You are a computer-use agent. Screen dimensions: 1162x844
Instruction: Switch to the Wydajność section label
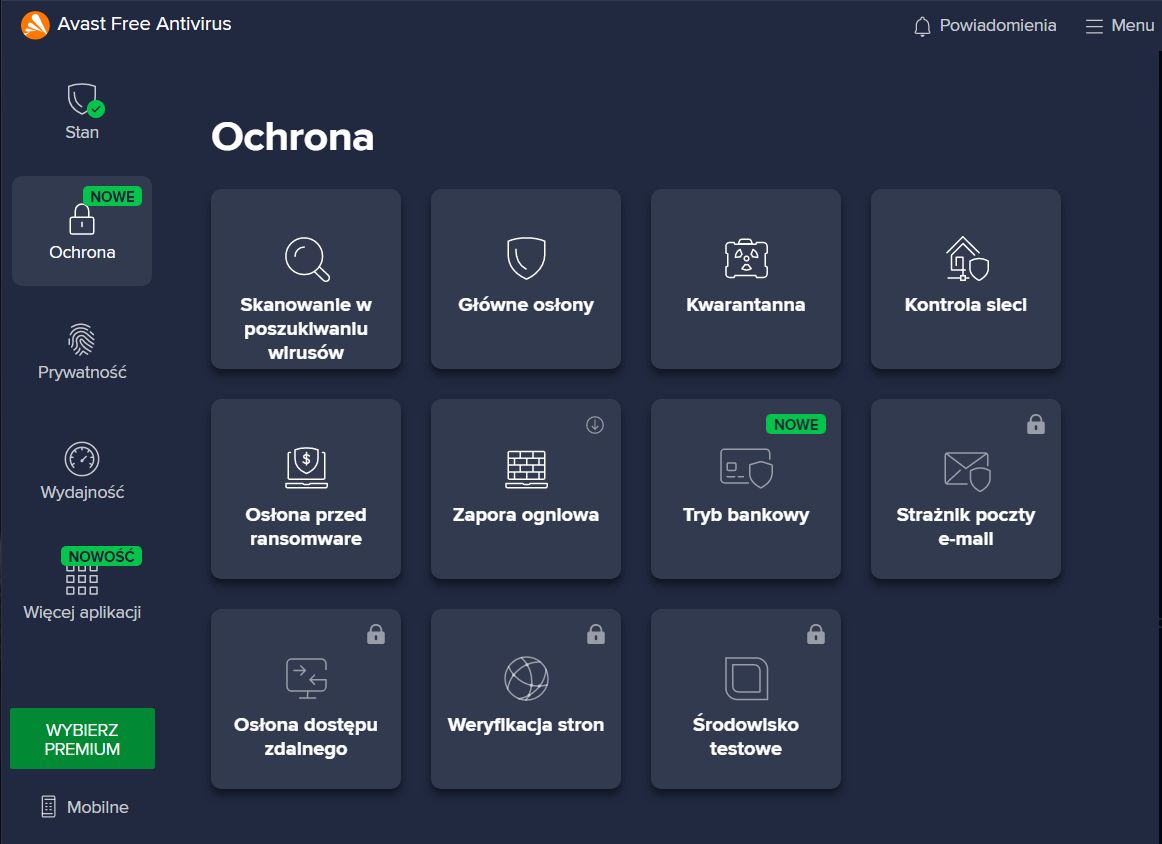point(82,492)
